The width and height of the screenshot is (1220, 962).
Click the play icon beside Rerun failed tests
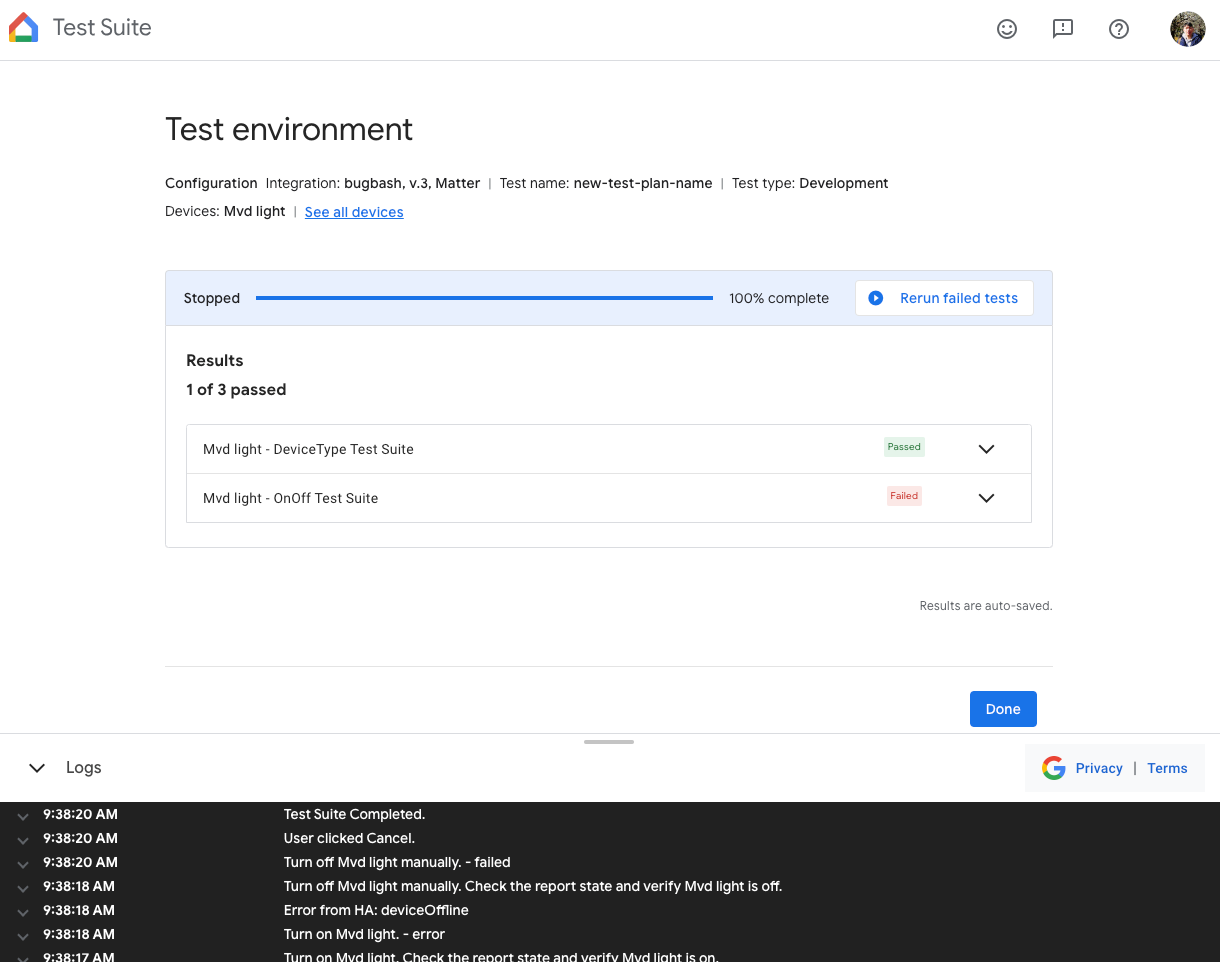coord(877,297)
